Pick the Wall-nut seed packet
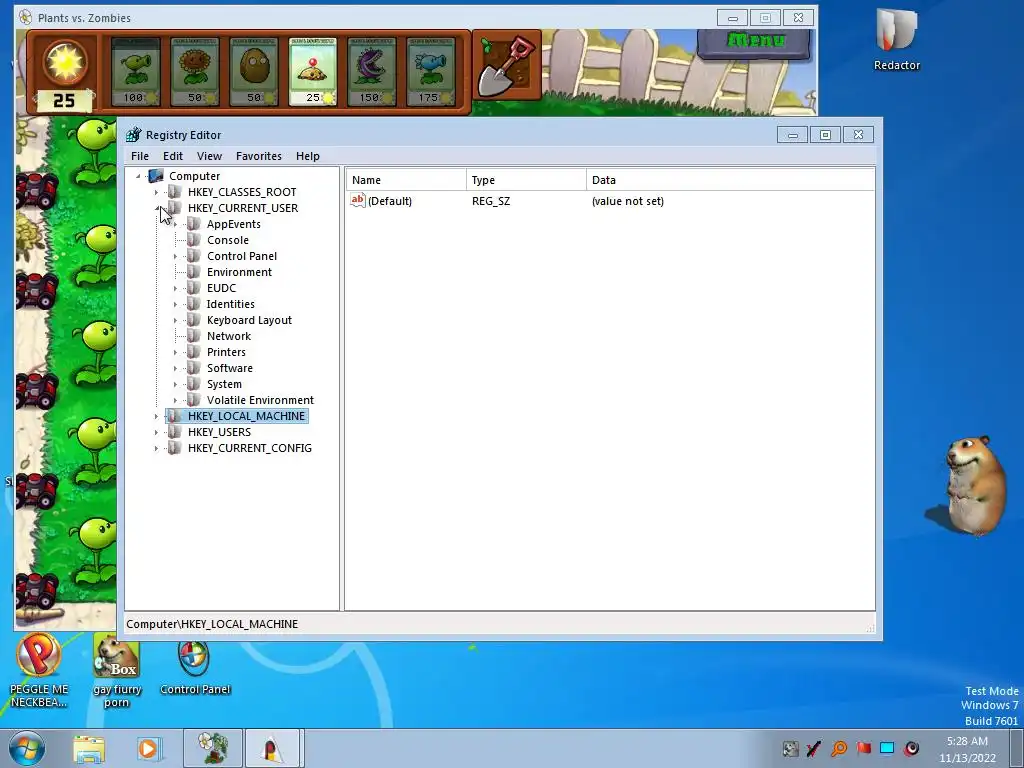The image size is (1024, 768). point(253,71)
